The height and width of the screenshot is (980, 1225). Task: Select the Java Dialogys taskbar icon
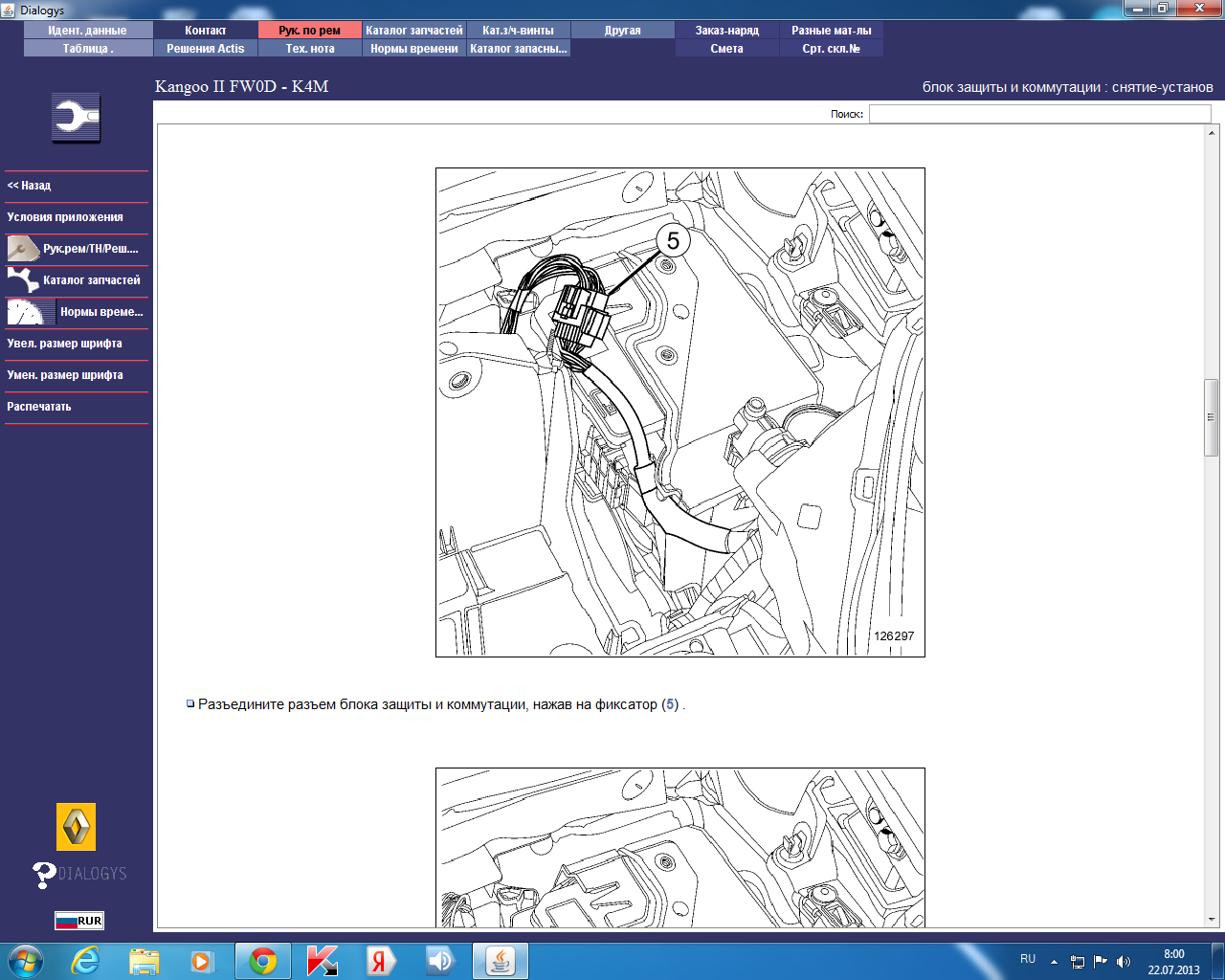pos(500,961)
